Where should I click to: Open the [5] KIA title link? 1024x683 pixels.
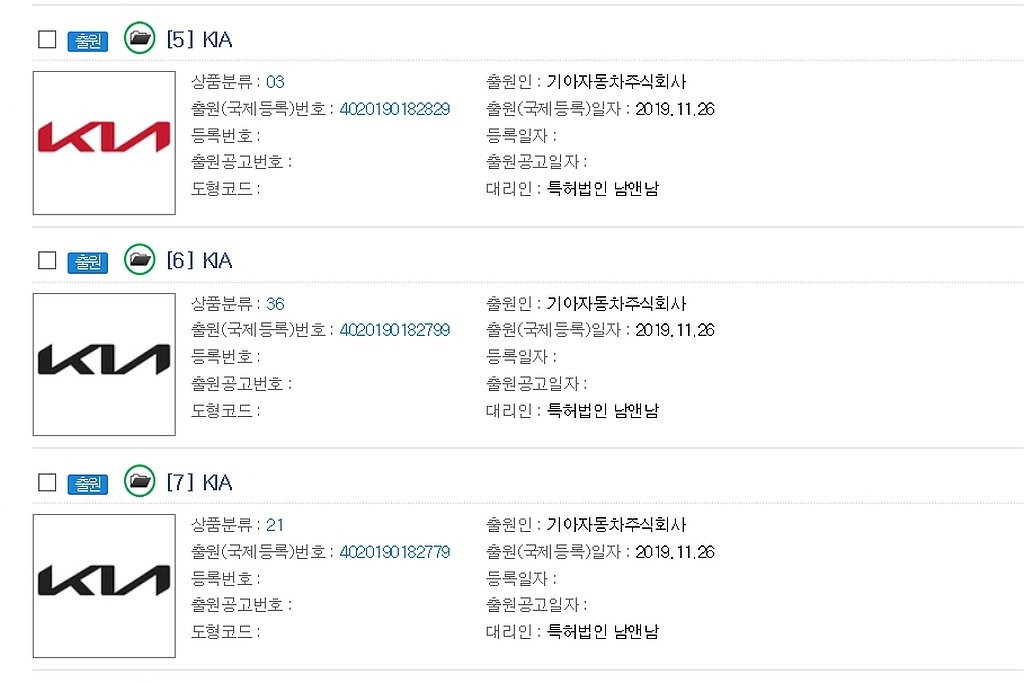[x=199, y=39]
